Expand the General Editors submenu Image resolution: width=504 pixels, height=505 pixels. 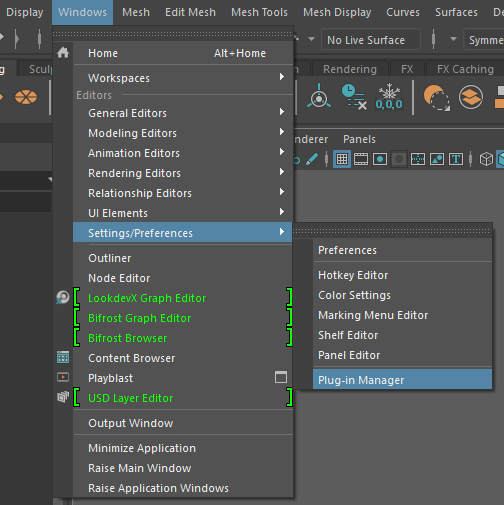coord(183,113)
